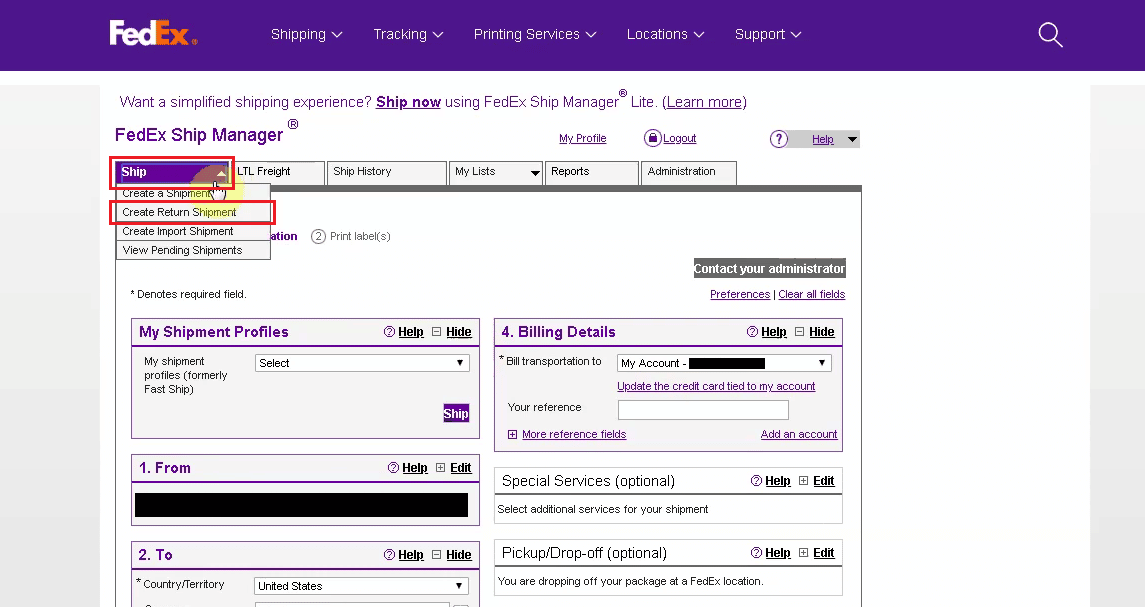Click the Ship button in Shipment Profiles

tap(456, 413)
